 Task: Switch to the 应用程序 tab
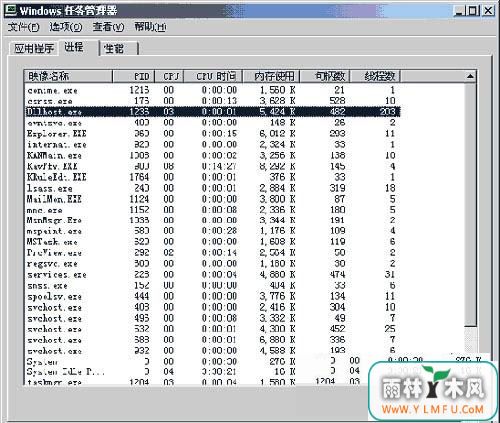[x=34, y=49]
